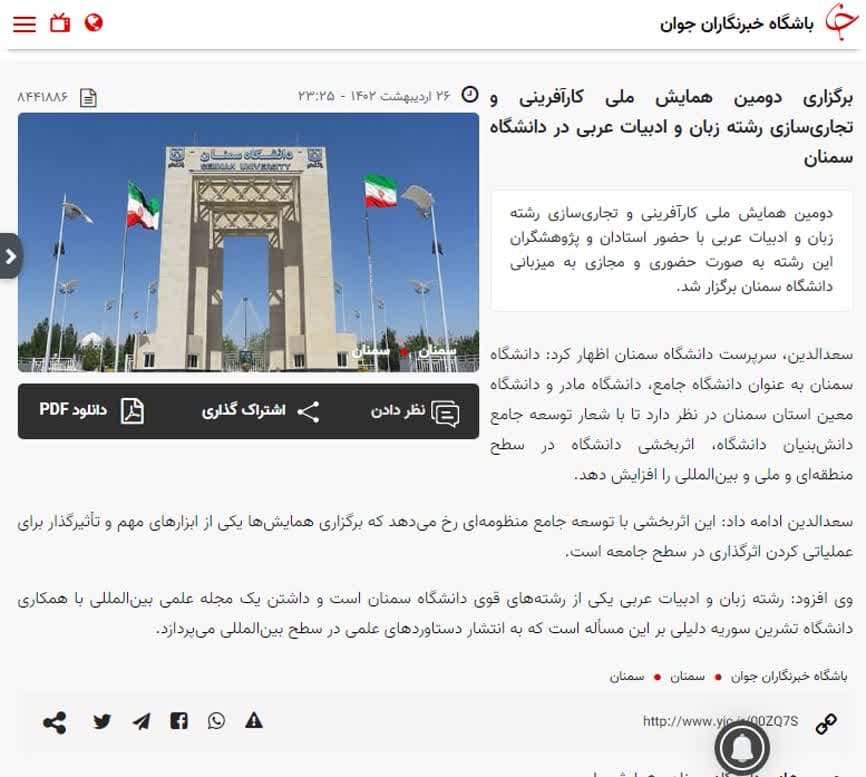This screenshot has height=777, width=866.
Task: Copy link using the chain icon
Action: (x=826, y=723)
